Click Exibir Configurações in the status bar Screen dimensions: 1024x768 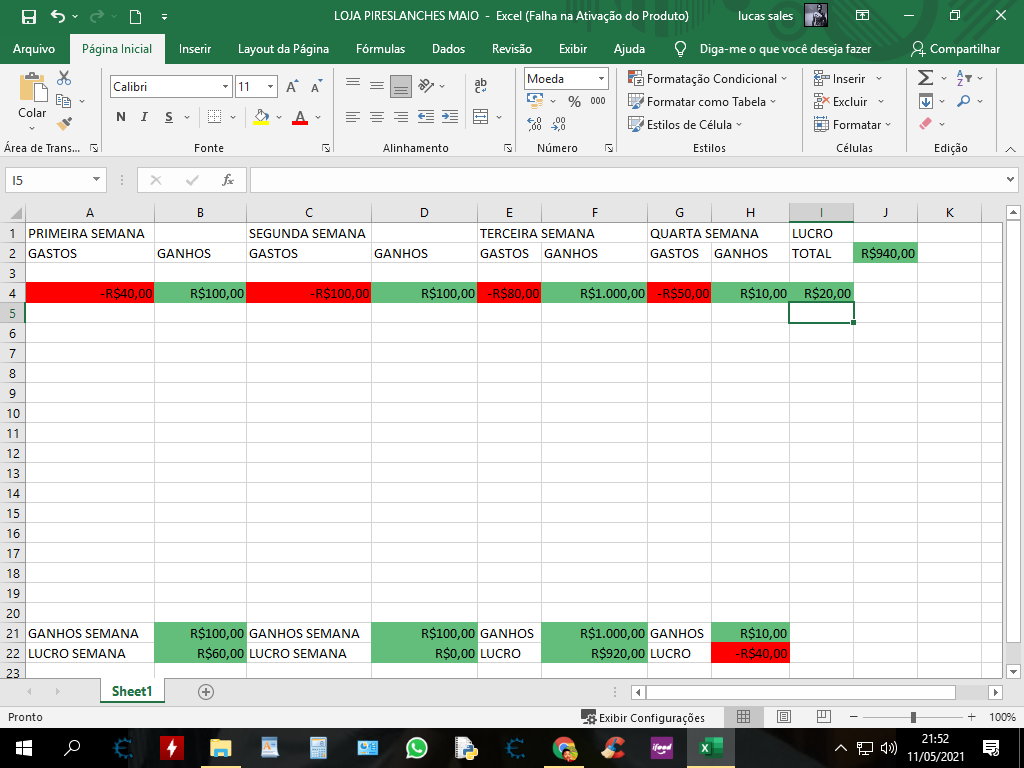pyautogui.click(x=645, y=717)
